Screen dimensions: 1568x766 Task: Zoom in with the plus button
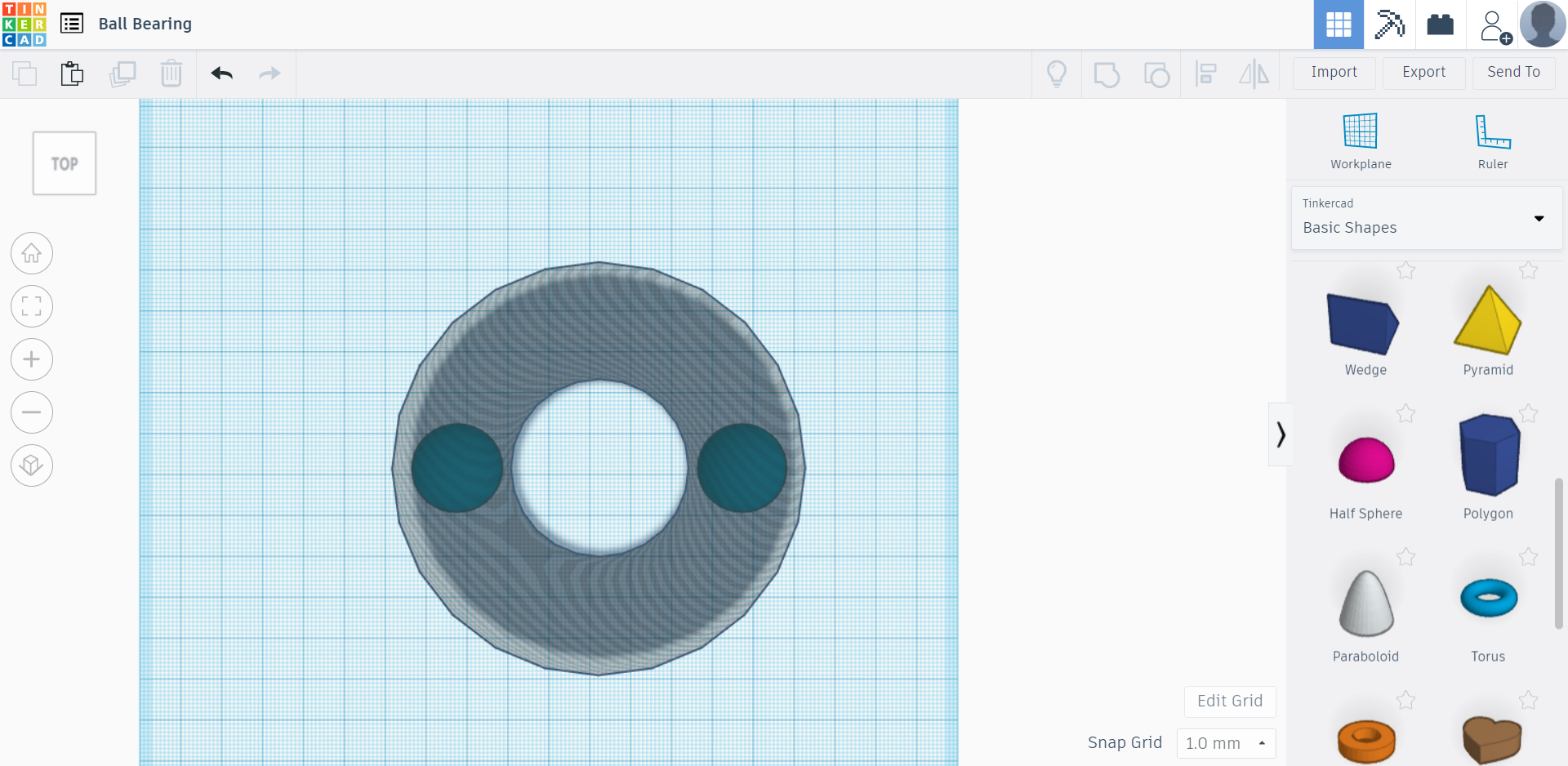(32, 359)
